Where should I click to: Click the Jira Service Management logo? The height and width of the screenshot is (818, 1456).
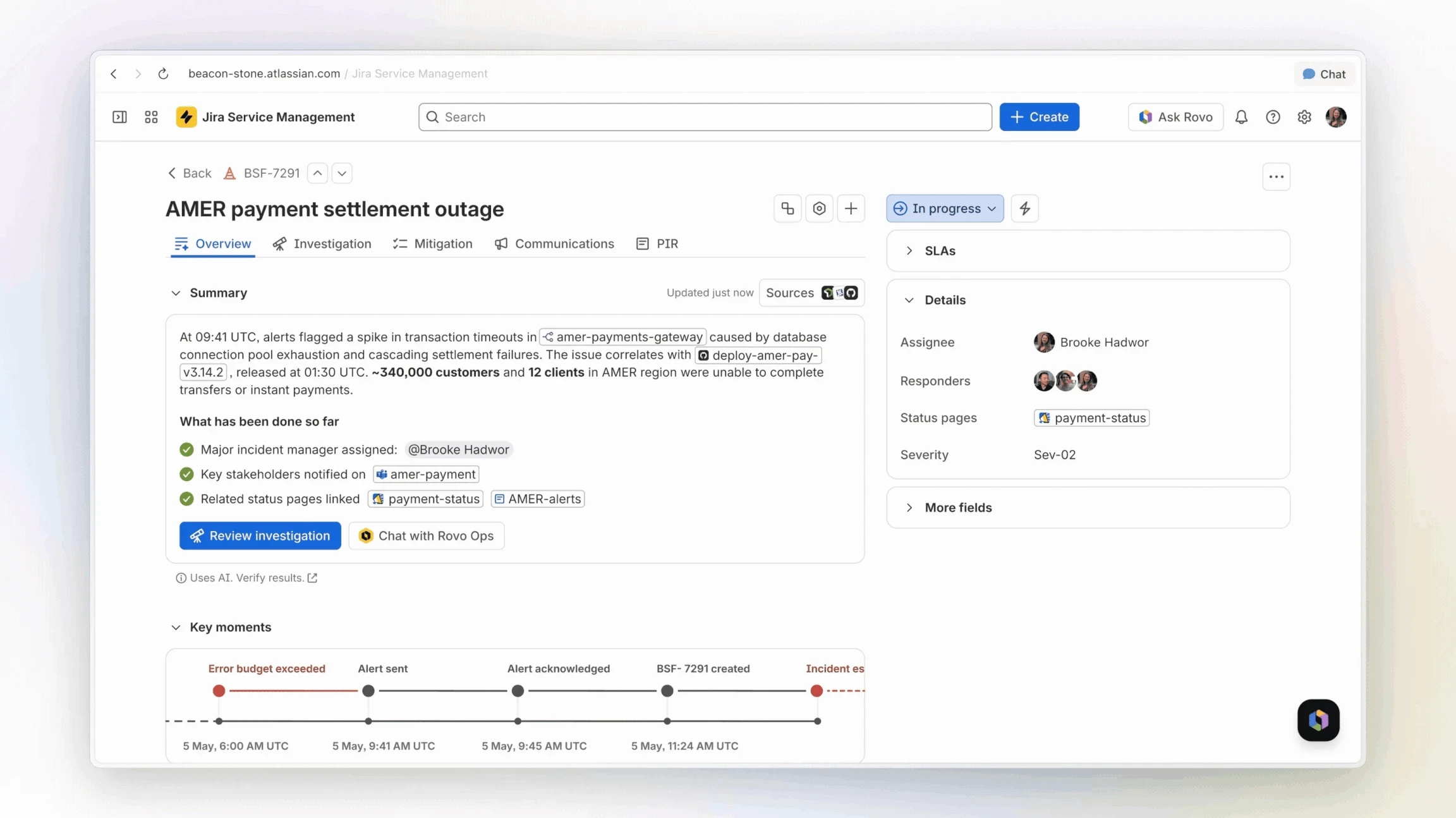point(186,117)
